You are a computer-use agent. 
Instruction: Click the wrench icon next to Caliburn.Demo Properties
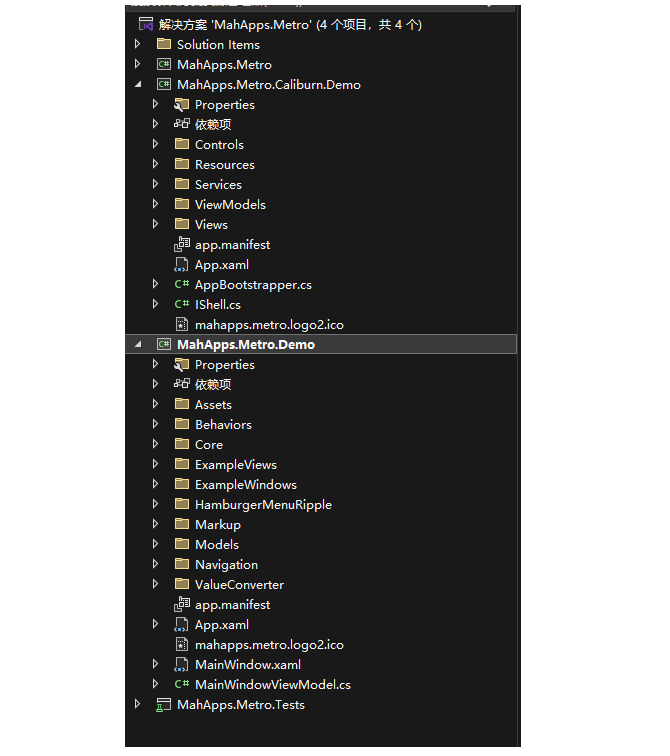click(x=181, y=104)
